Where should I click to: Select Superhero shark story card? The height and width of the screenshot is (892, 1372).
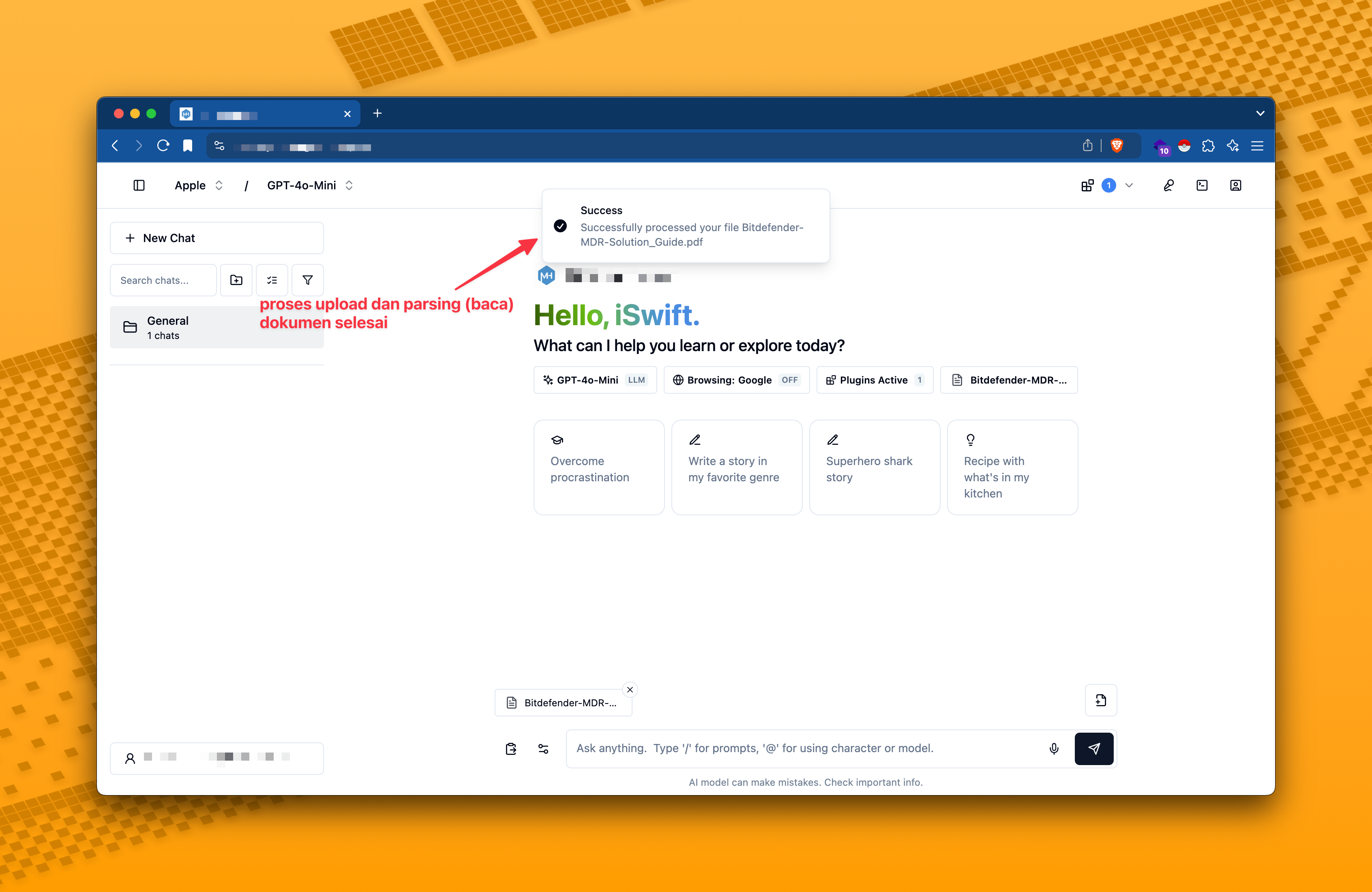click(x=875, y=467)
